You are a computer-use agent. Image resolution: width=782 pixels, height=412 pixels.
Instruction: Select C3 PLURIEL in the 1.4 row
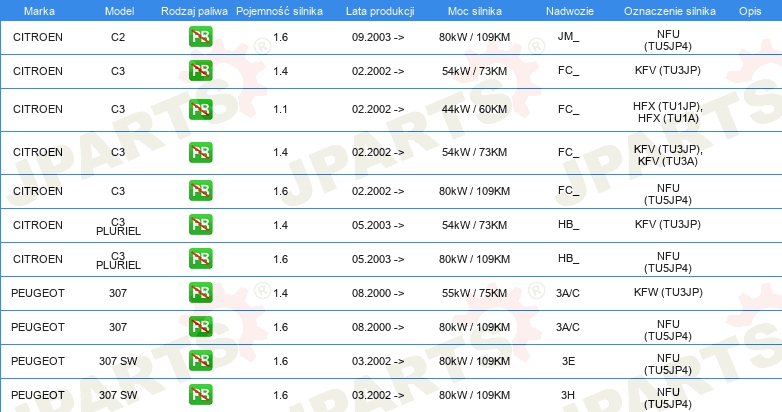[x=118, y=227]
